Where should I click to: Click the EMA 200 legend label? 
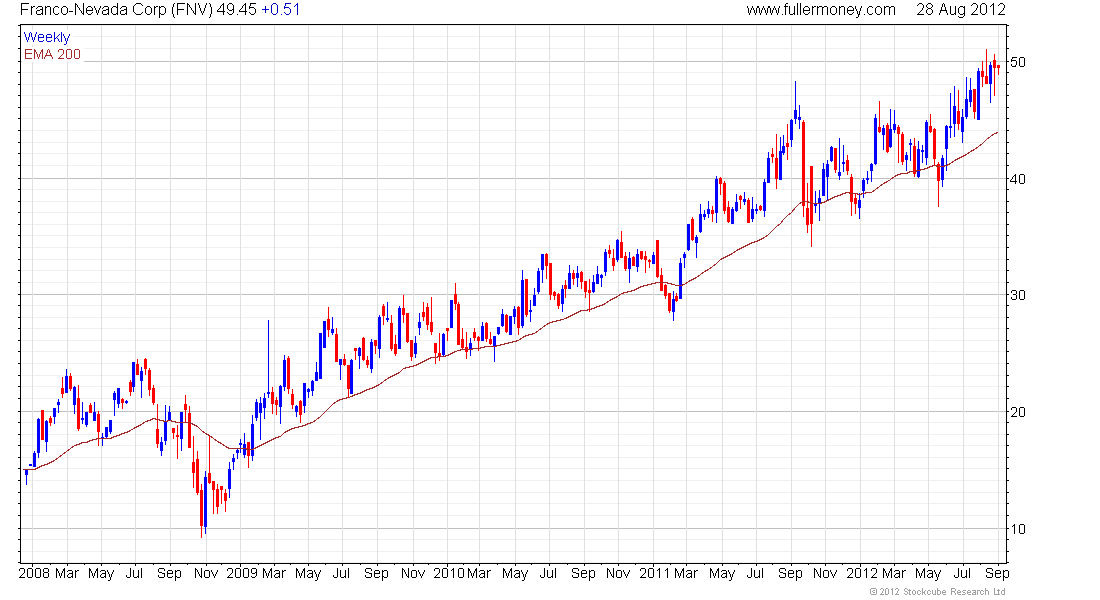pyautogui.click(x=52, y=54)
